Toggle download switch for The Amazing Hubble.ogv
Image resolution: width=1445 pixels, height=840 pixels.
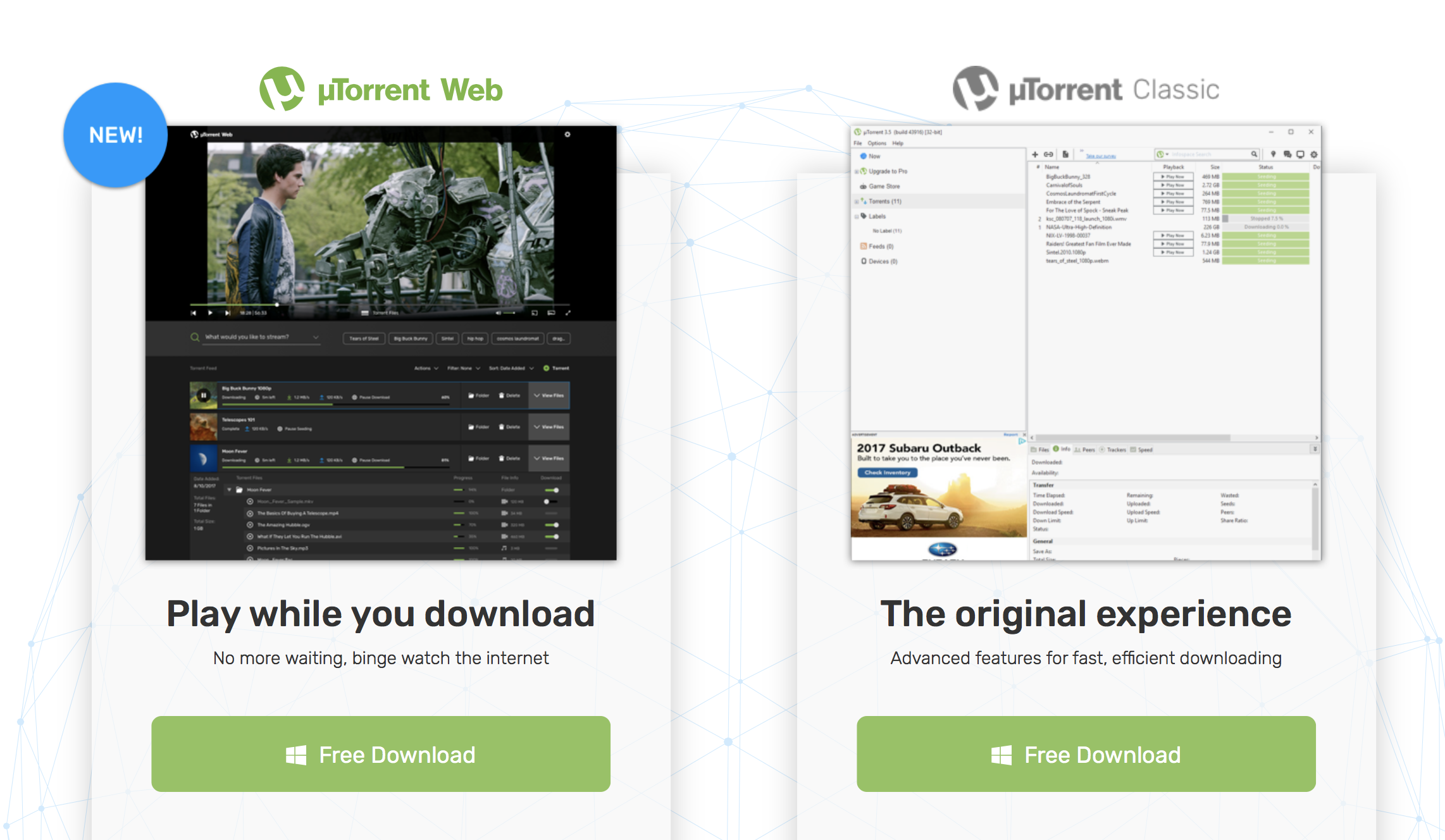click(552, 525)
